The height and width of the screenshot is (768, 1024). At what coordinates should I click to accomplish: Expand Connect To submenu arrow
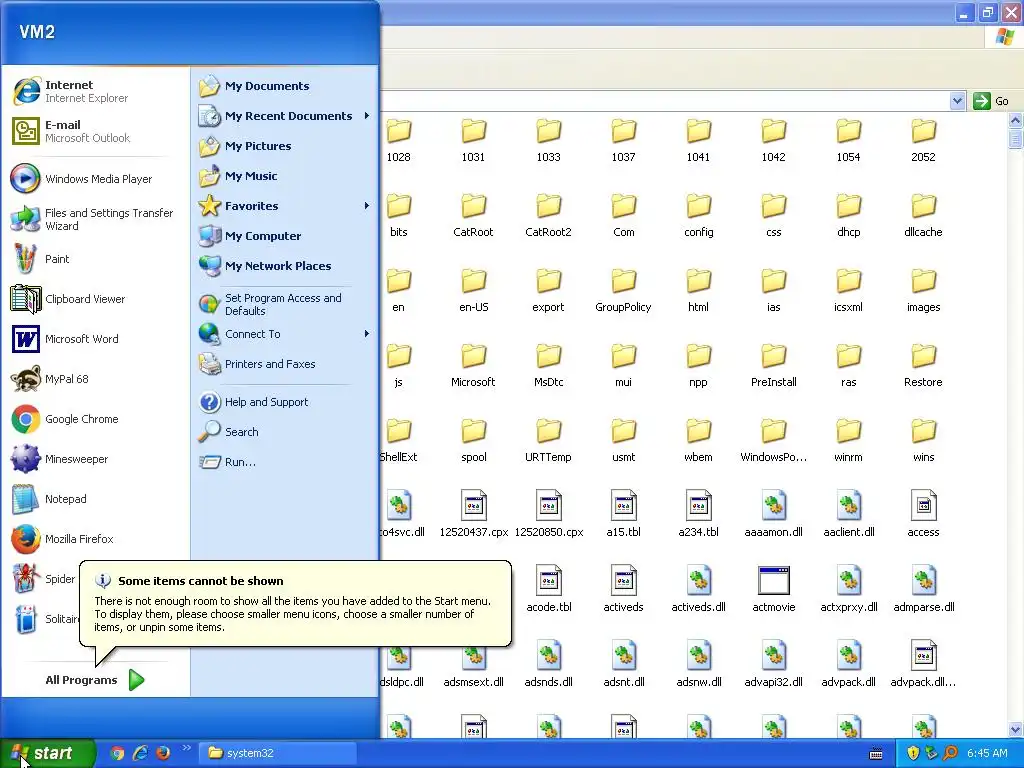coord(366,334)
